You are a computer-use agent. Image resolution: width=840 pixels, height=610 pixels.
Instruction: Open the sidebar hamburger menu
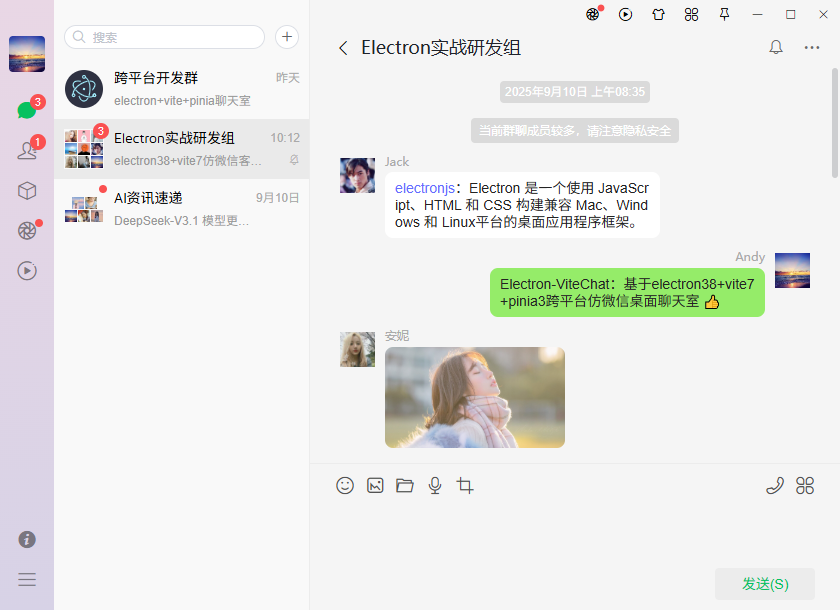click(x=26, y=579)
